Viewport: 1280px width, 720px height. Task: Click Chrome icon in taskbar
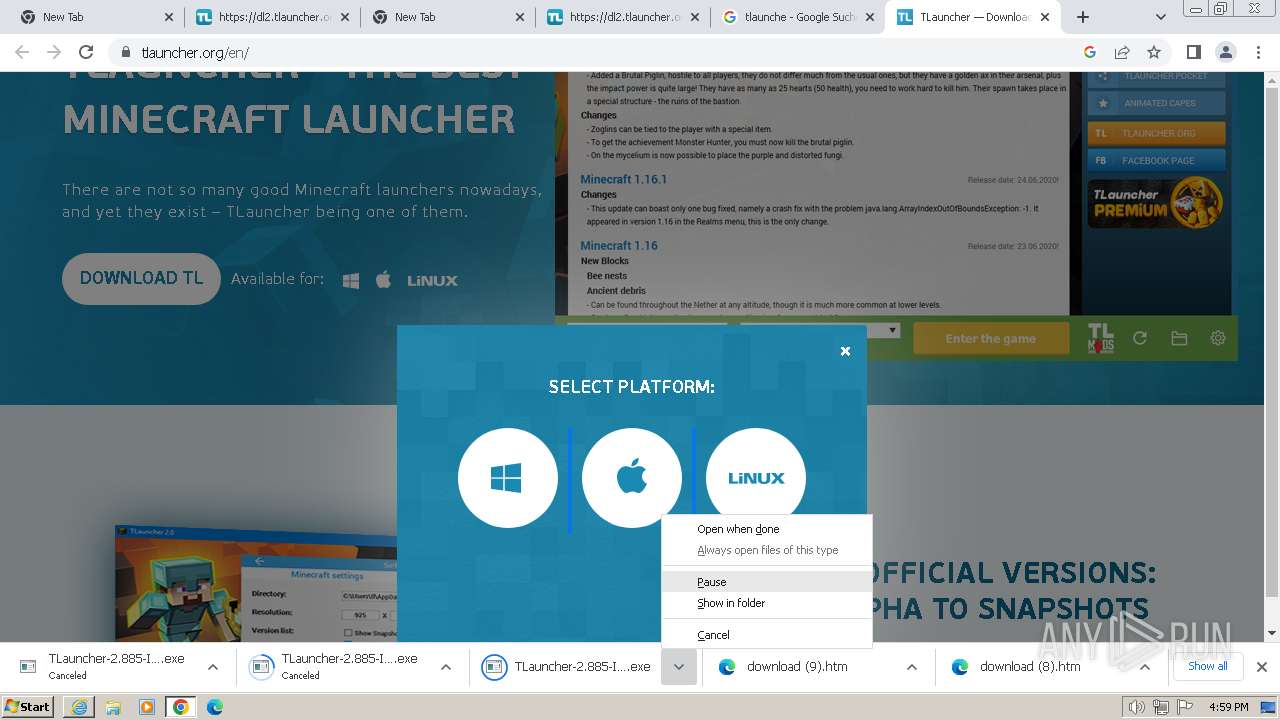click(x=181, y=707)
